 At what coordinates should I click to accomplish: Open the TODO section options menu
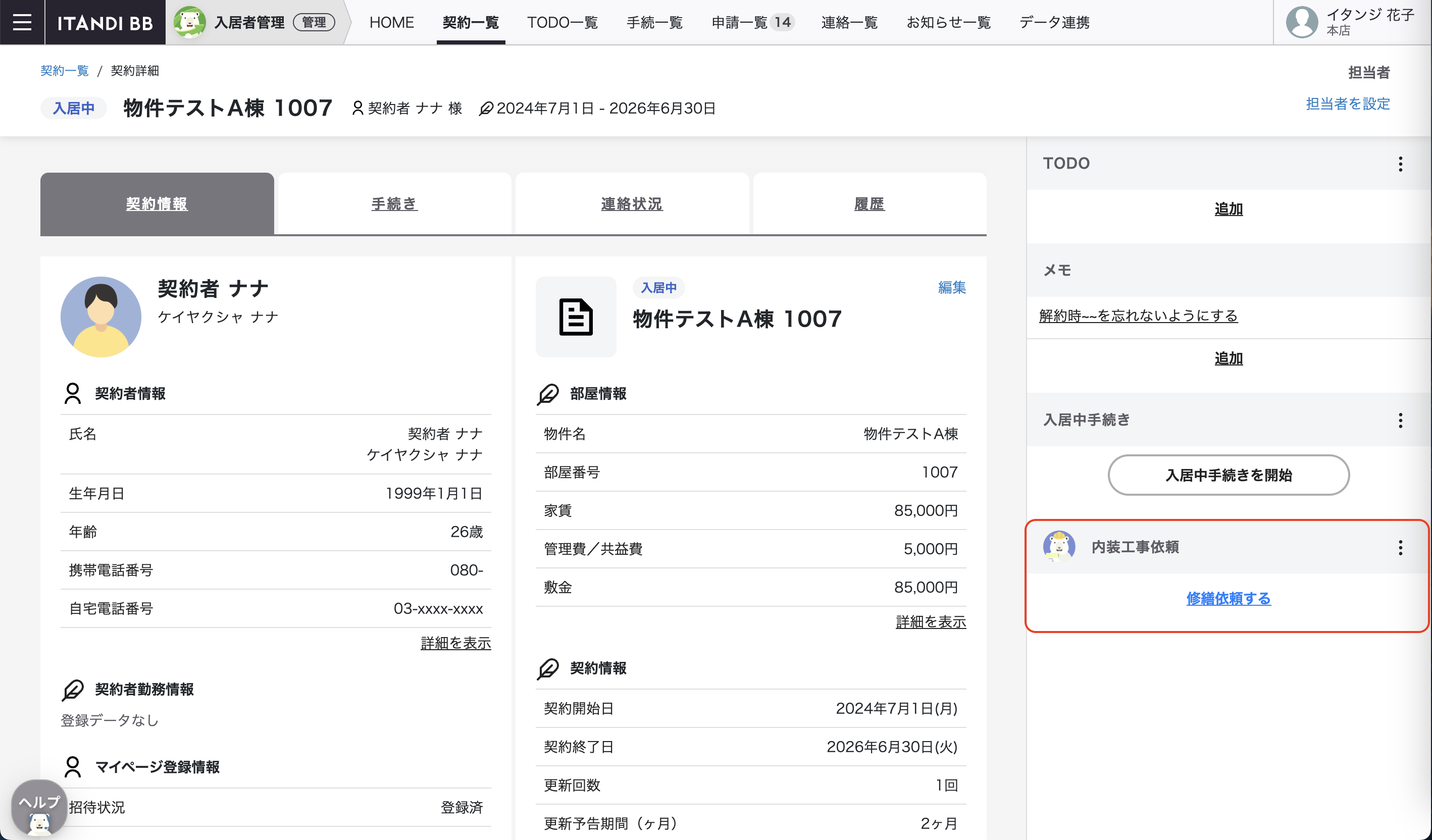[1400, 164]
